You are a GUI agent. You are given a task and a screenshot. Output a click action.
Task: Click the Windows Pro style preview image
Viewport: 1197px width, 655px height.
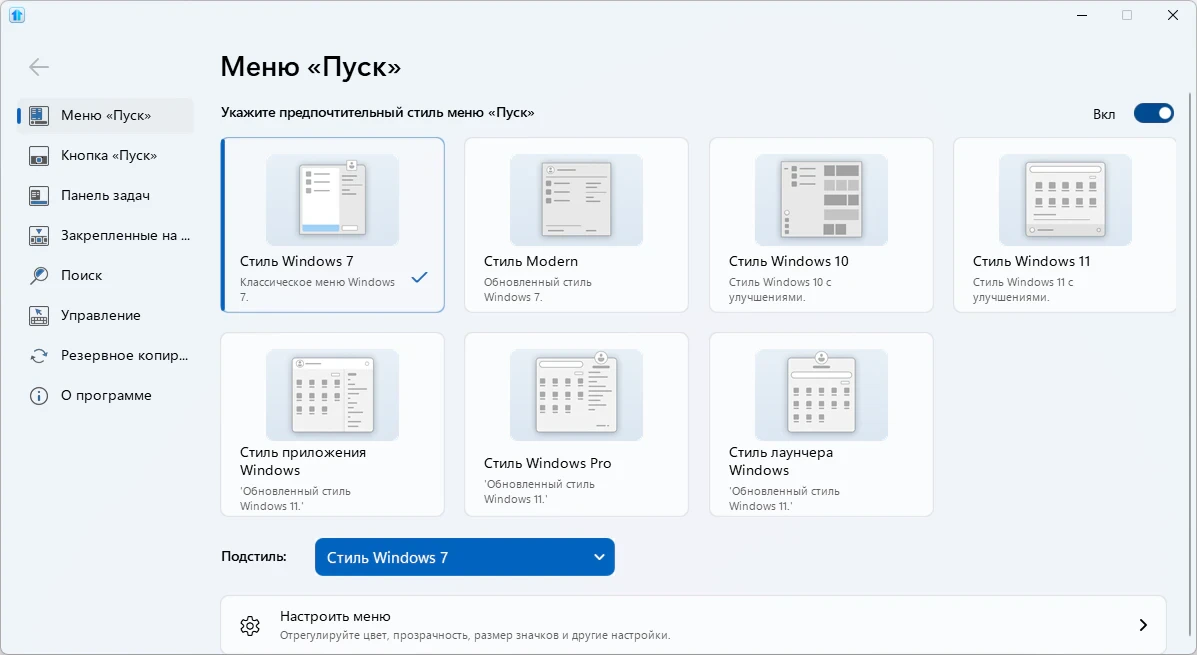click(x=576, y=395)
